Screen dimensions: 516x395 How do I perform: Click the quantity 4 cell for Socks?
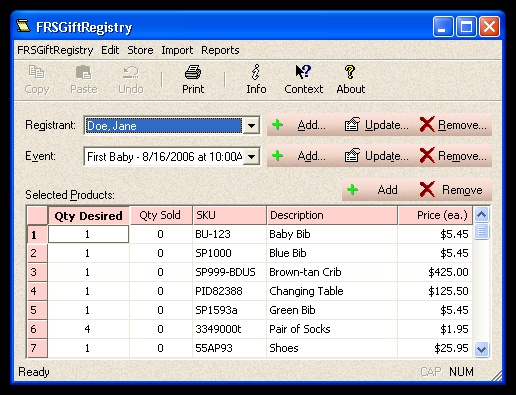pos(89,329)
